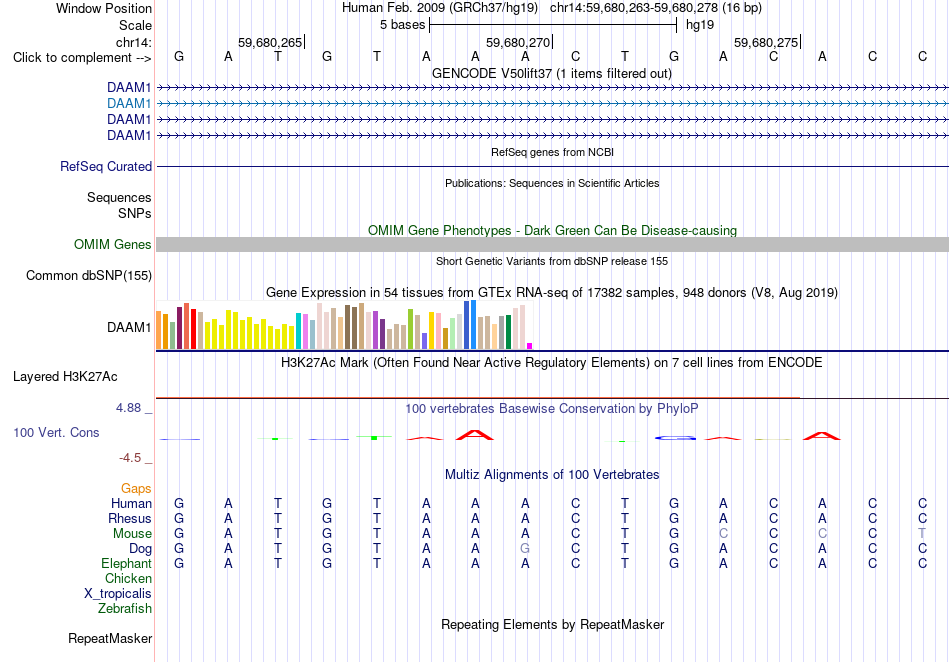Click the faded T in the Mouse row
This screenshot has width=950, height=662.
[x=922, y=533]
